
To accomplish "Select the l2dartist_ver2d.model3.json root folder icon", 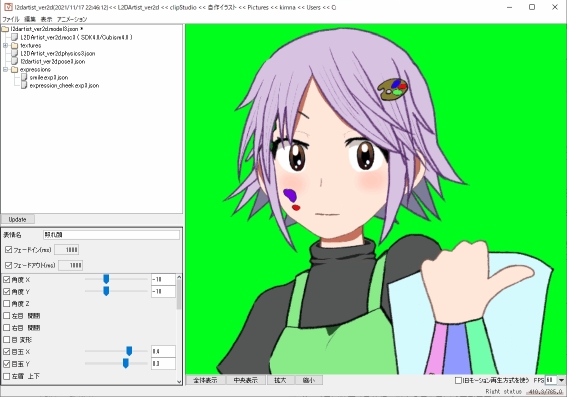I will pos(5,29).
